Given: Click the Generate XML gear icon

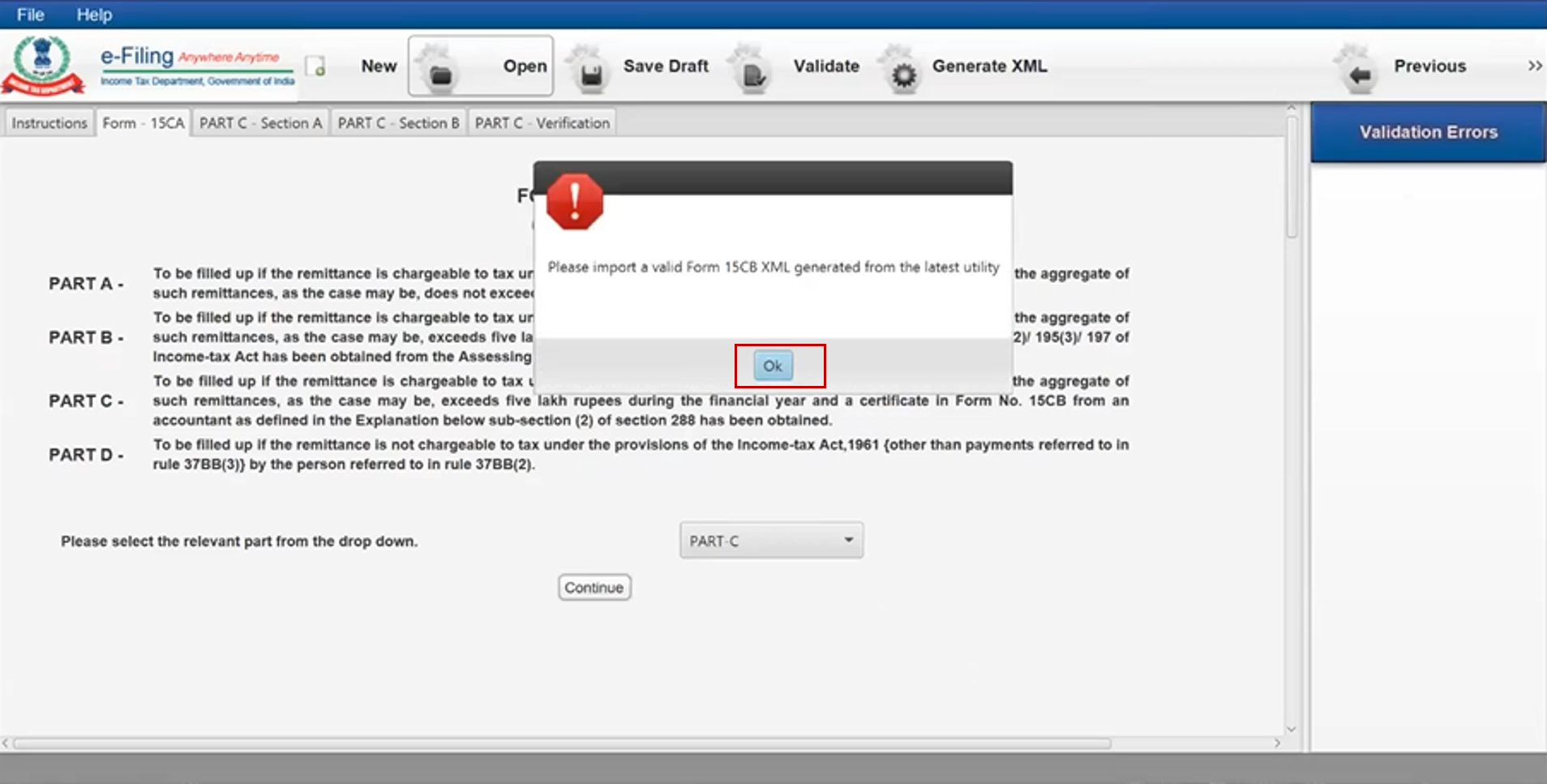Looking at the screenshot, I should (903, 74).
